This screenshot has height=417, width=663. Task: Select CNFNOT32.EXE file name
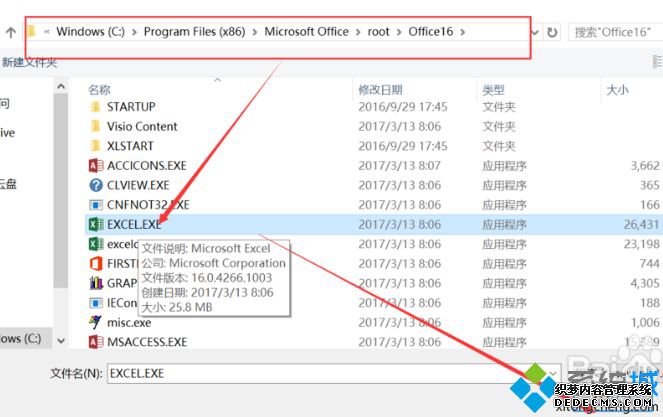[x=148, y=205]
